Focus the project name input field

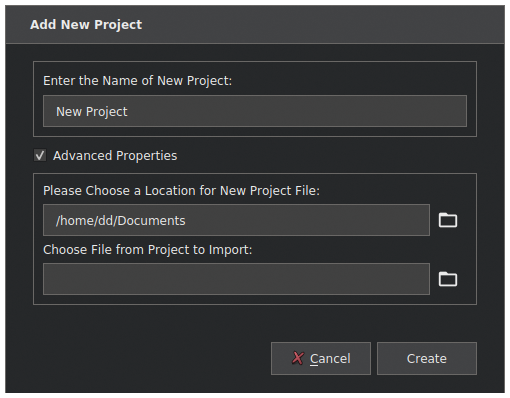[x=255, y=111]
